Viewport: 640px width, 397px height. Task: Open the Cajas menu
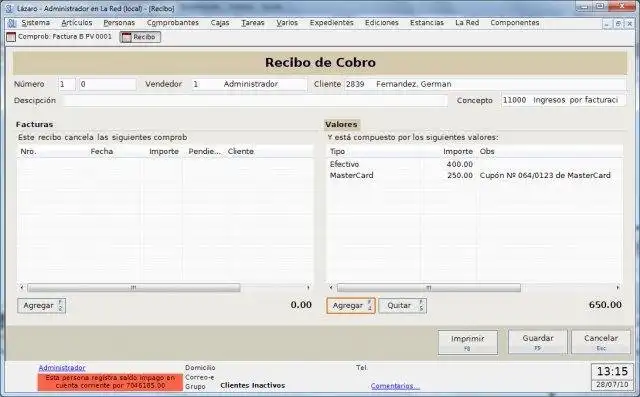click(x=220, y=23)
